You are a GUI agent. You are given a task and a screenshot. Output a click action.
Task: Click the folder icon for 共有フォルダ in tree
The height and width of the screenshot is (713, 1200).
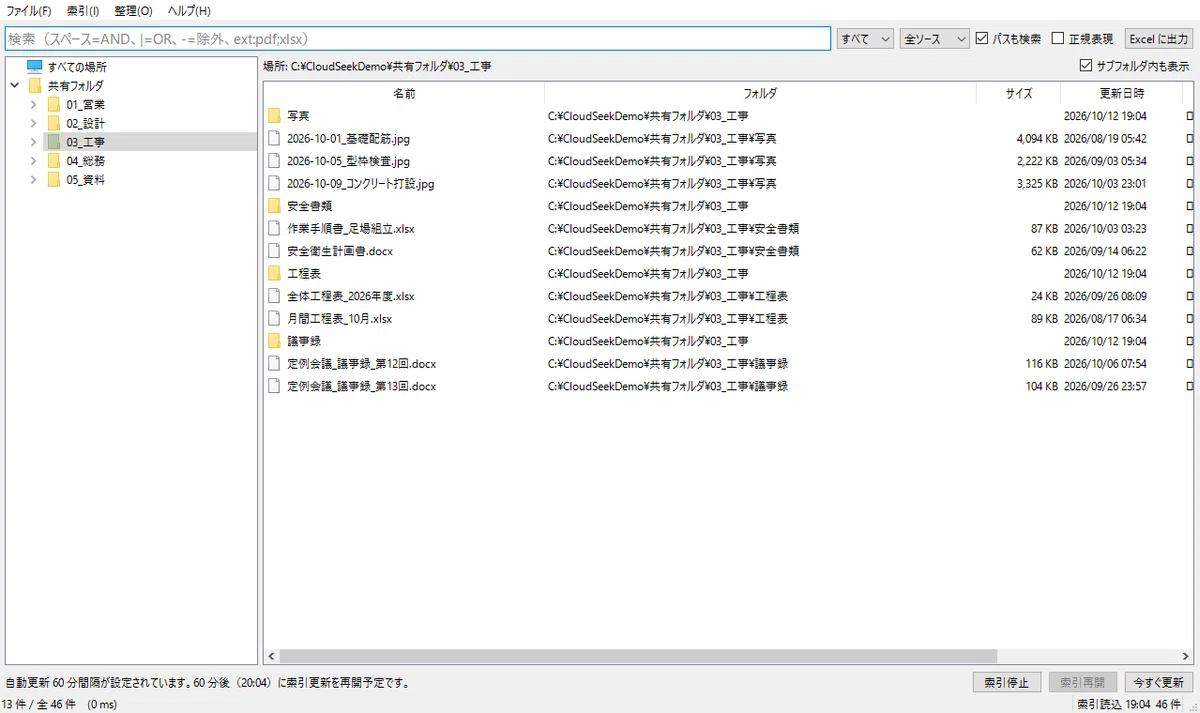pyautogui.click(x=35, y=86)
